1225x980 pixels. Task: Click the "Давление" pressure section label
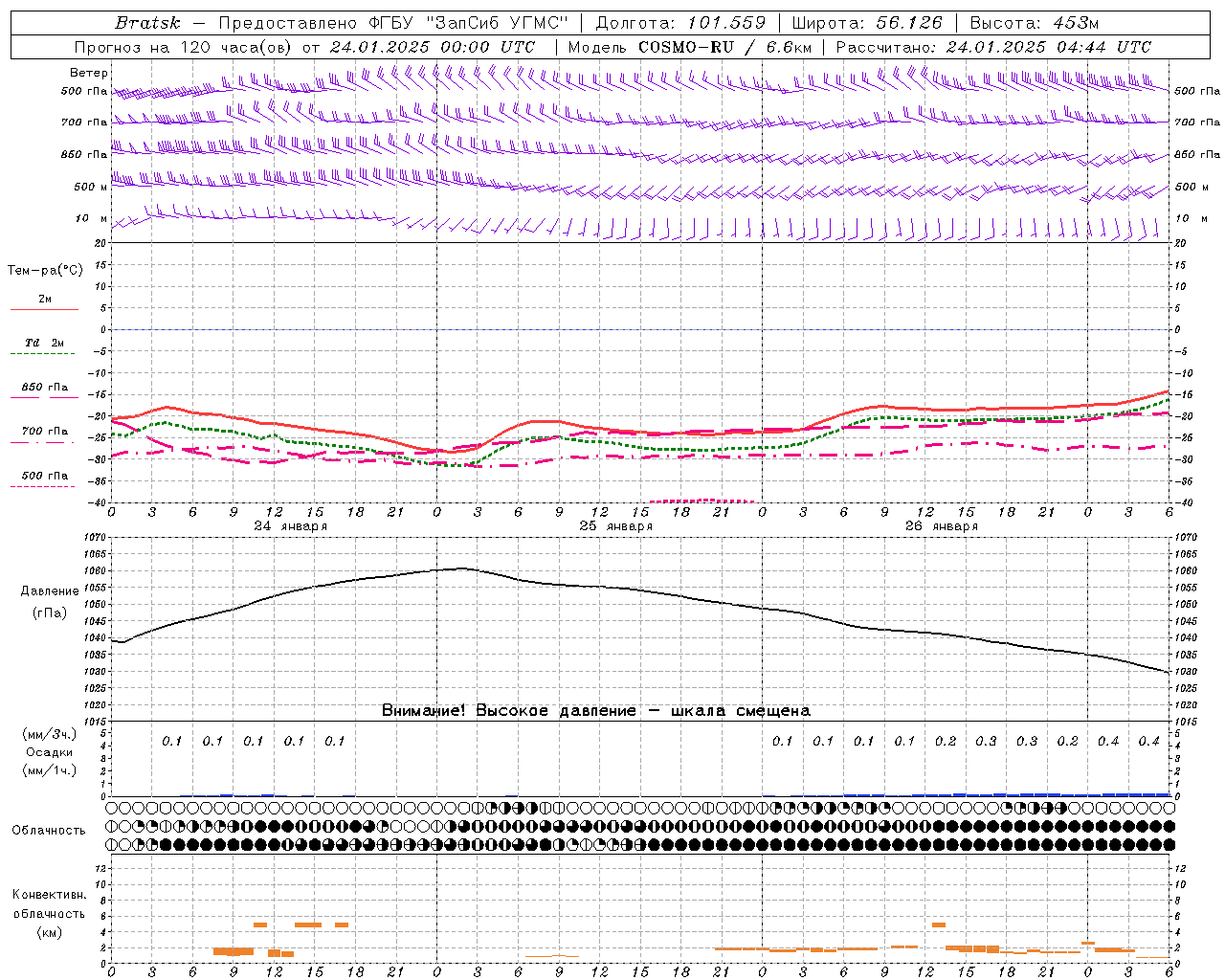(x=49, y=591)
